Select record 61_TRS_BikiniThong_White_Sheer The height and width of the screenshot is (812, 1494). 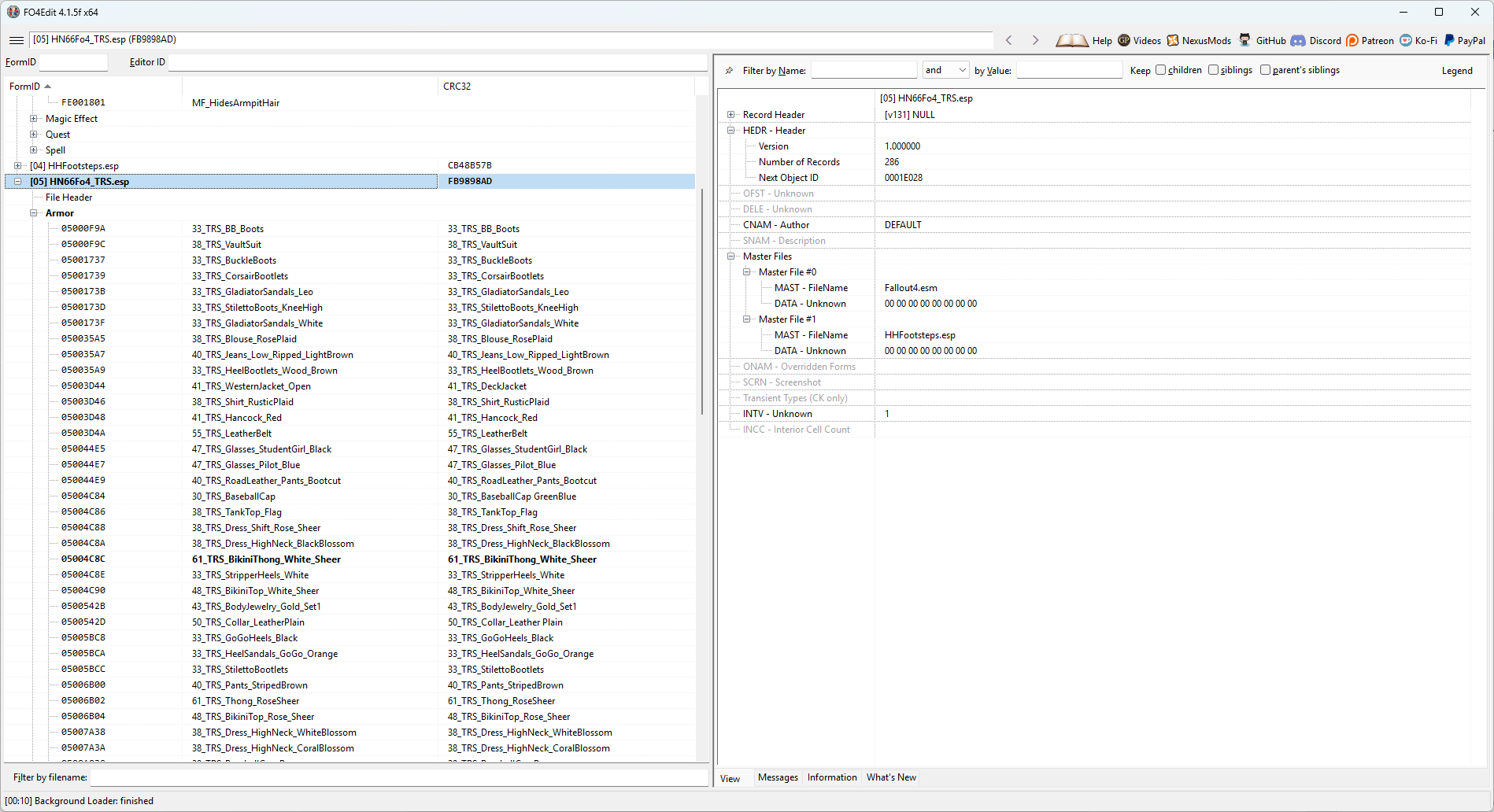point(266,559)
